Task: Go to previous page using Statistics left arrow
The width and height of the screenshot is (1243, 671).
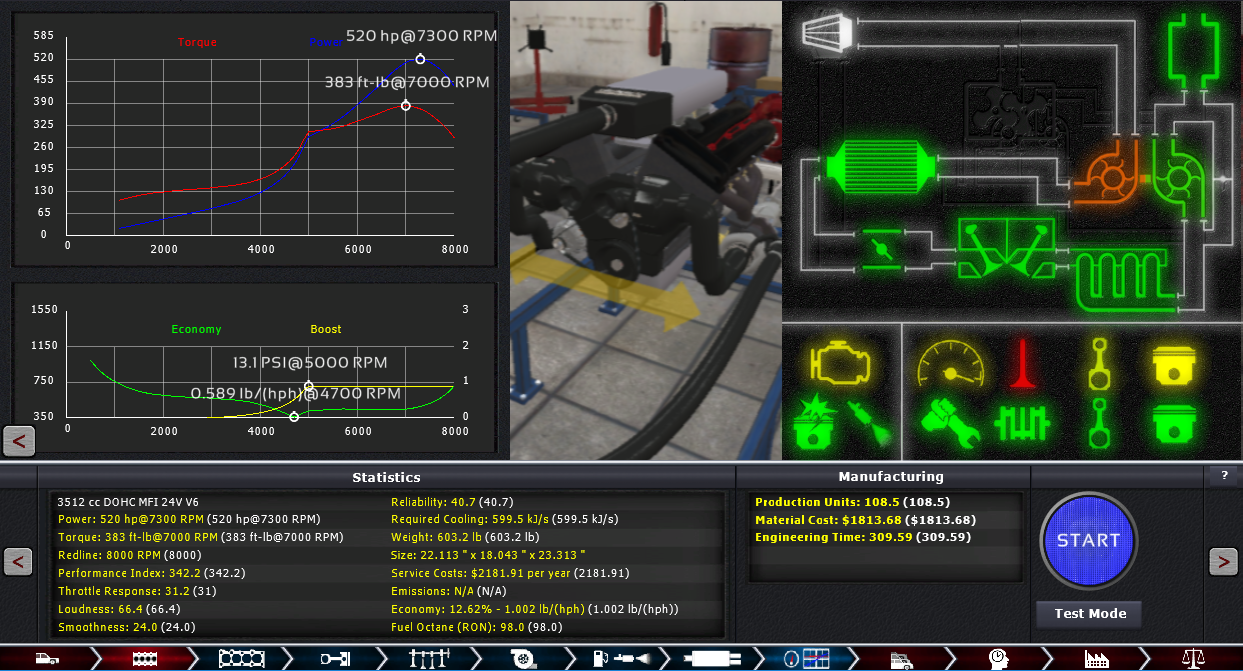Action: pyautogui.click(x=18, y=562)
